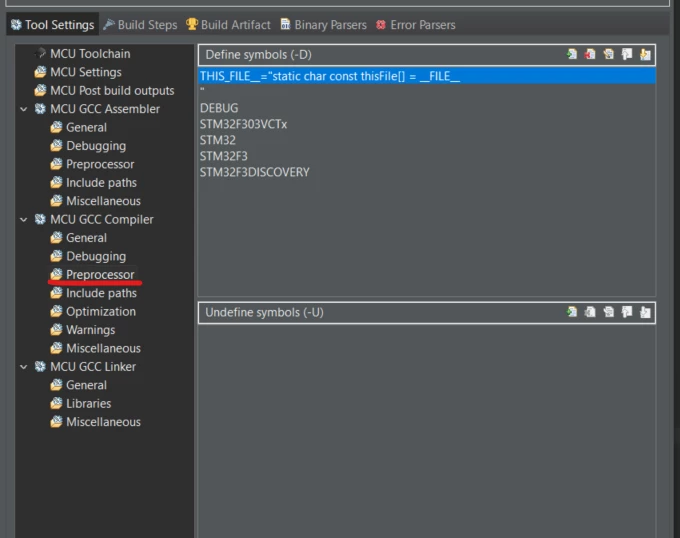The image size is (680, 538).
Task: Open the Binary Parsers tab
Action: (x=324, y=25)
